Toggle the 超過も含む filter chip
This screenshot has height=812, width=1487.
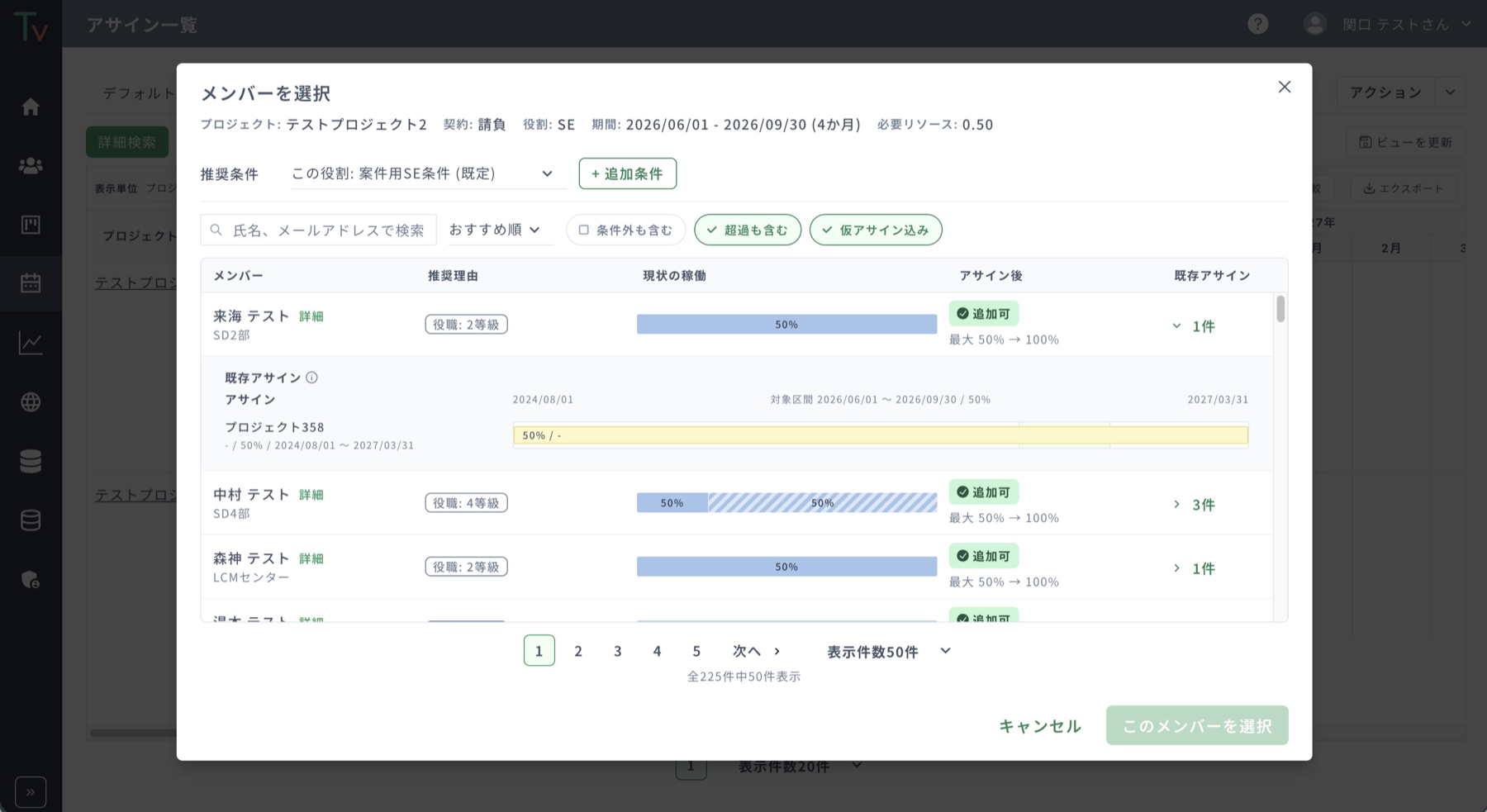[x=748, y=230]
